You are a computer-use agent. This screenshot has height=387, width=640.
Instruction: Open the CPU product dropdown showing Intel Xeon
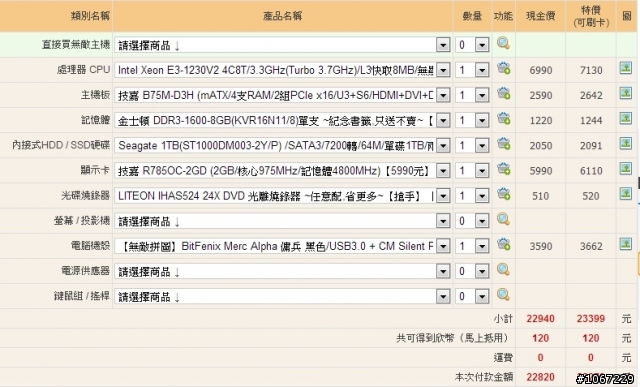(282, 70)
